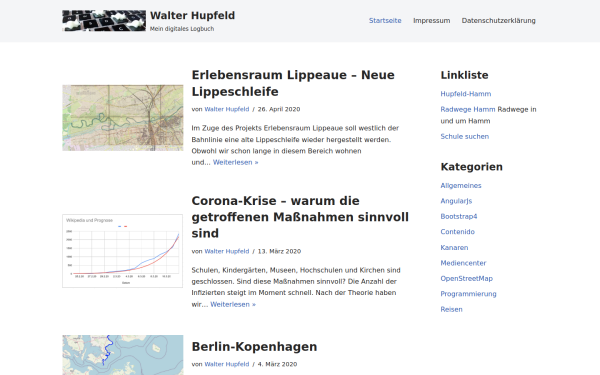Open post title Erlebensraum Lippeaue – Neue Lippeschleife
600x375 pixels.
293,83
